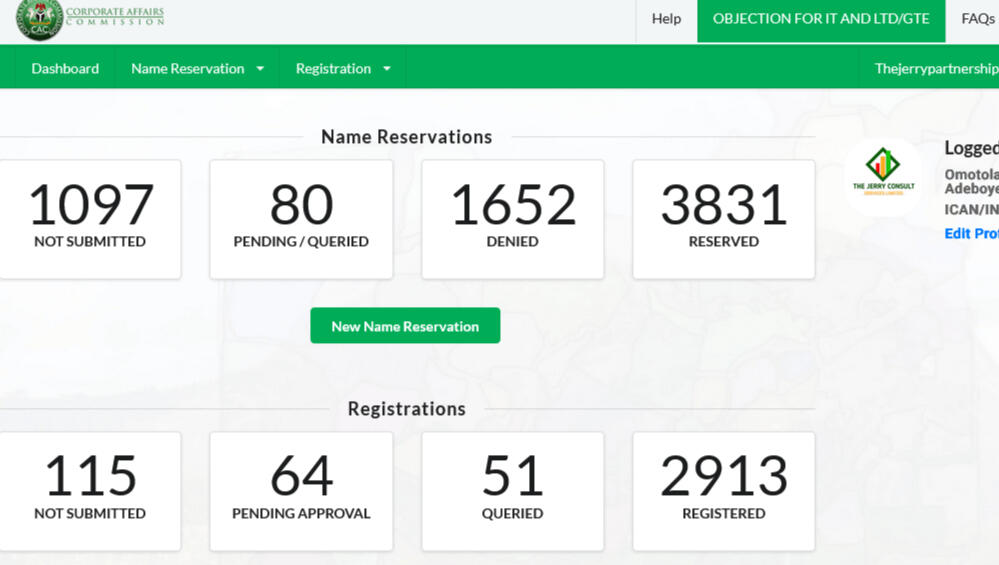999x565 pixels.
Task: Open the Help page
Action: (x=666, y=19)
